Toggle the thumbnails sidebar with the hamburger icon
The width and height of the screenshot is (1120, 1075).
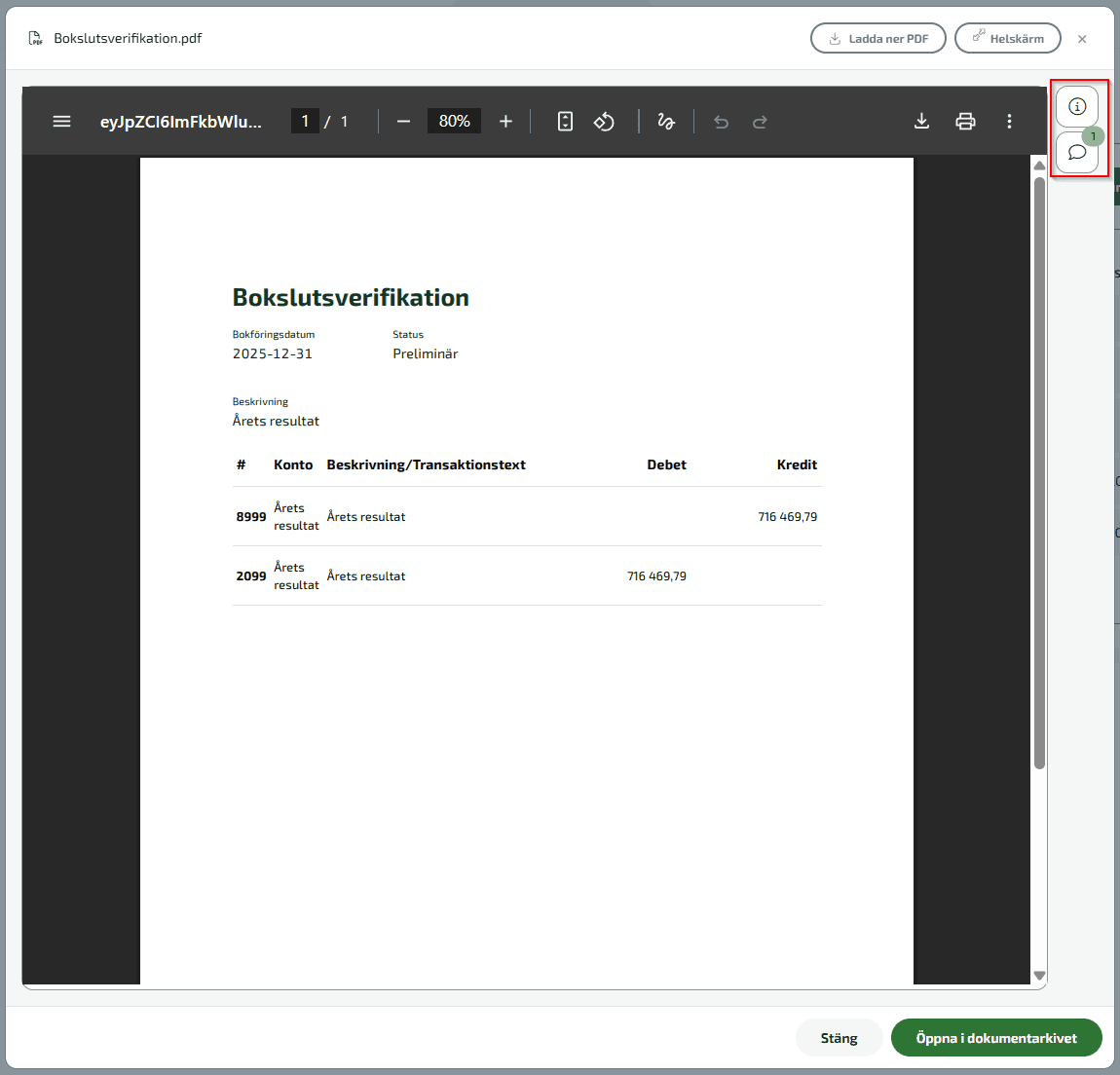(61, 121)
